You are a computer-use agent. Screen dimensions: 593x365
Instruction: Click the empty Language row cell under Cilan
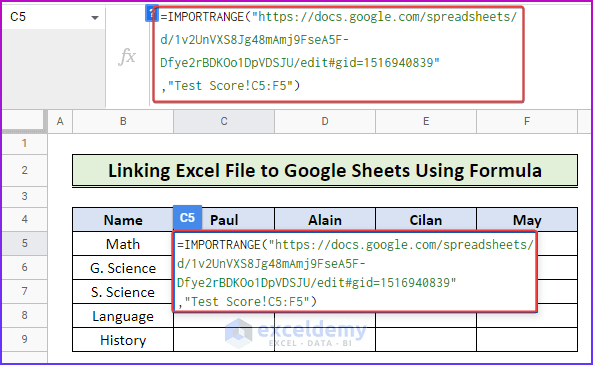(426, 320)
